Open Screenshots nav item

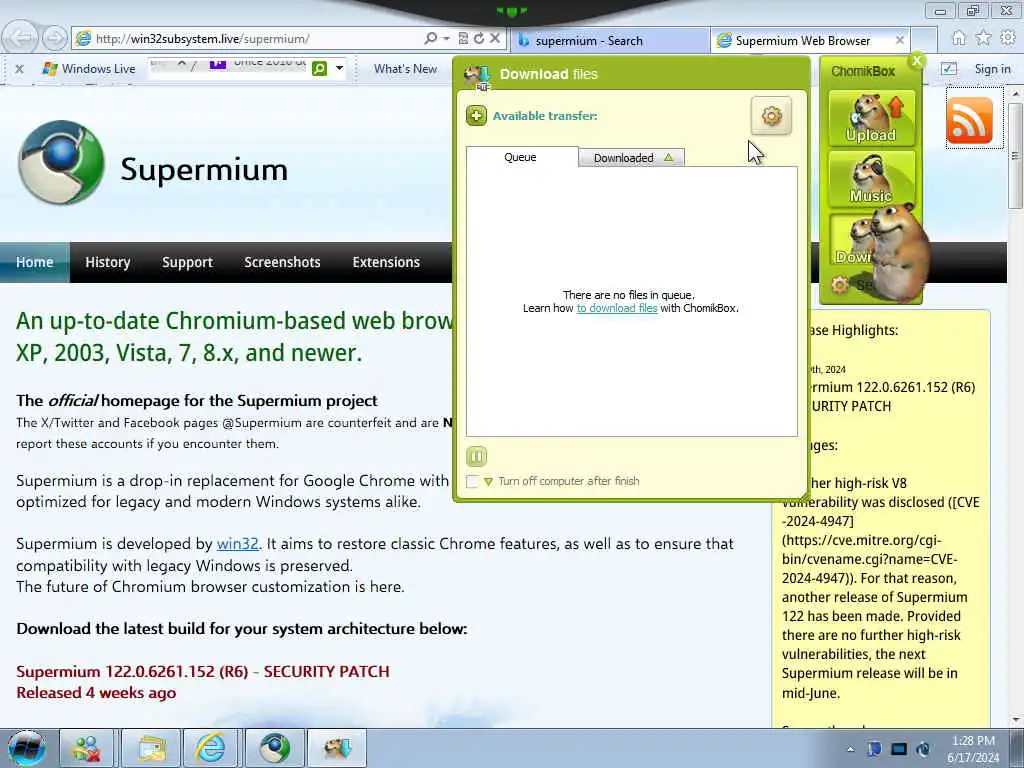[282, 262]
